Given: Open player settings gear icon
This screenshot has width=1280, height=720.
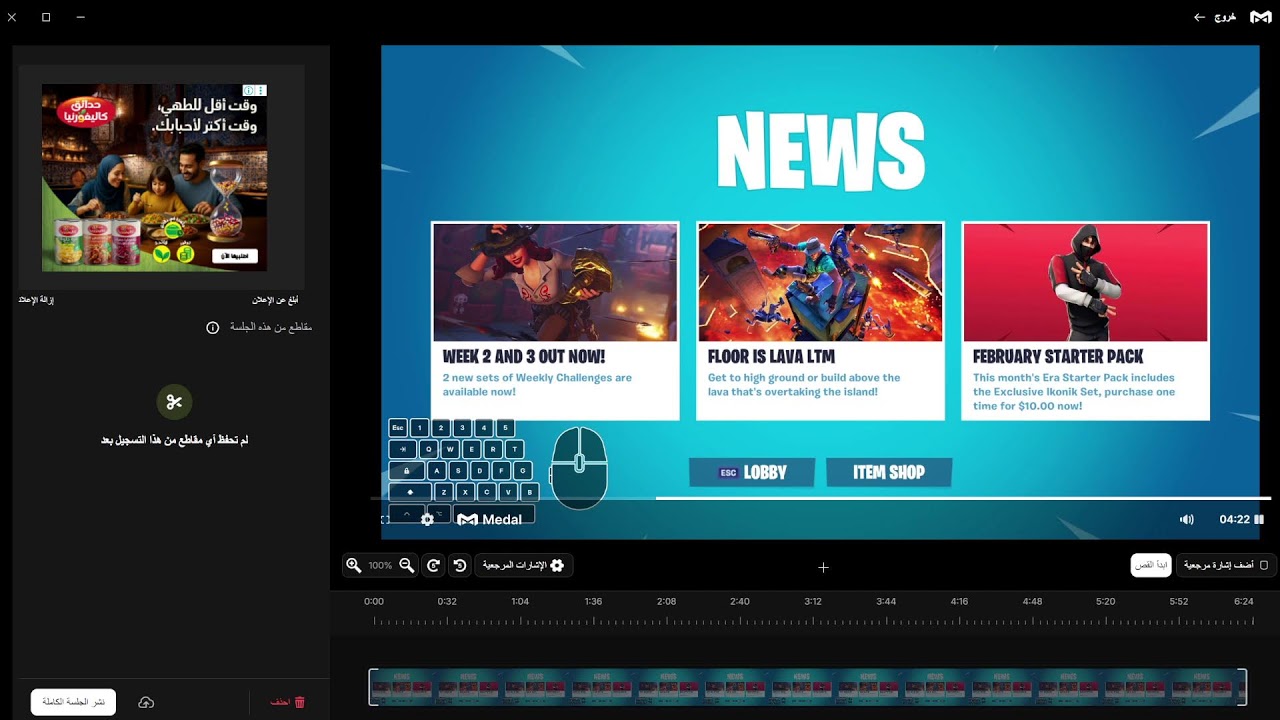Looking at the screenshot, I should [427, 519].
